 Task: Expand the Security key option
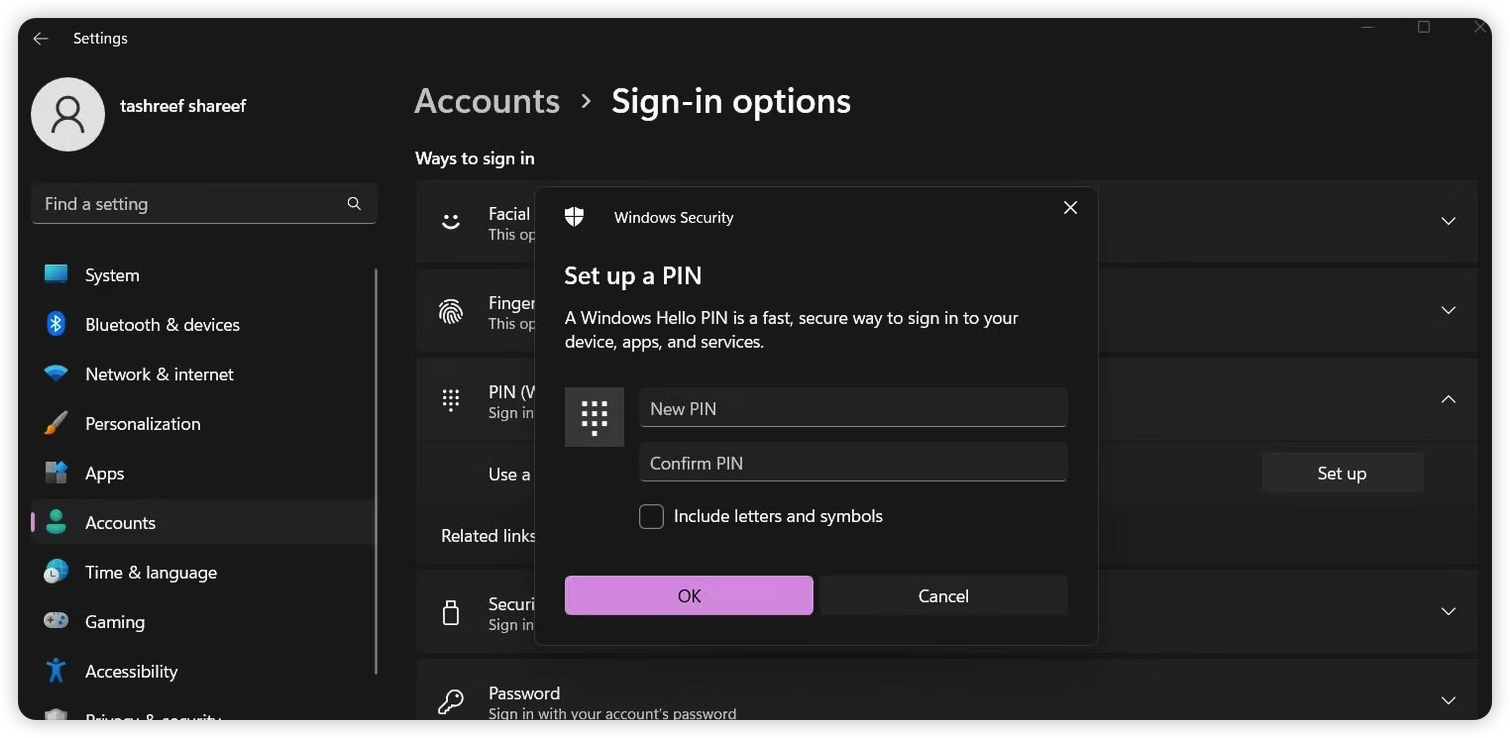(x=1448, y=611)
